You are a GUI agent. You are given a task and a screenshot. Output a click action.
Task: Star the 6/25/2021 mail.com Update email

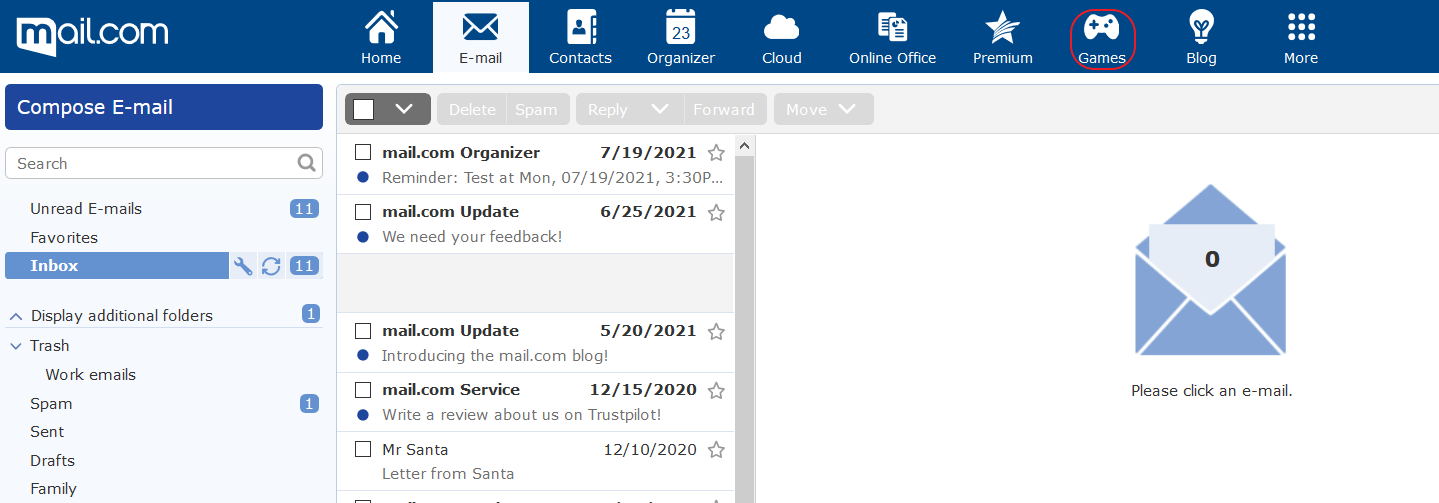point(716,212)
